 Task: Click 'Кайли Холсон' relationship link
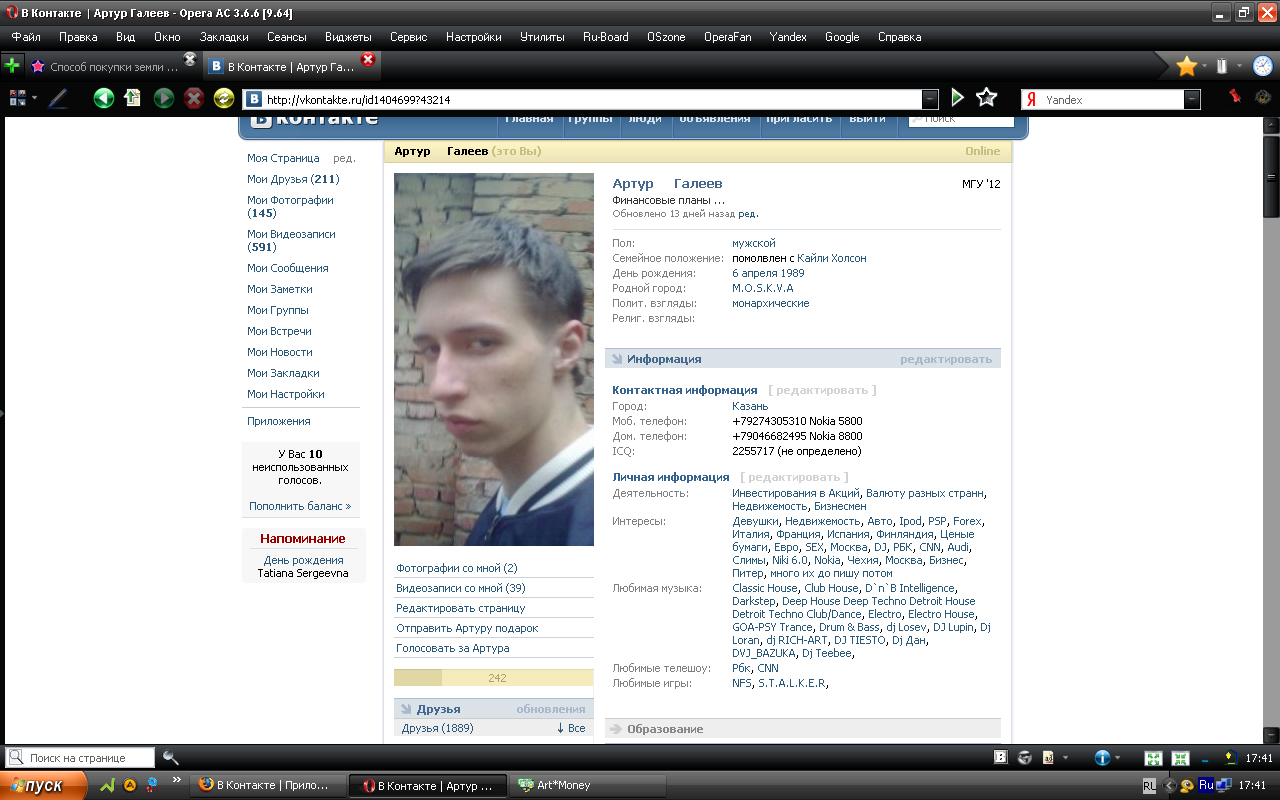tap(832, 258)
